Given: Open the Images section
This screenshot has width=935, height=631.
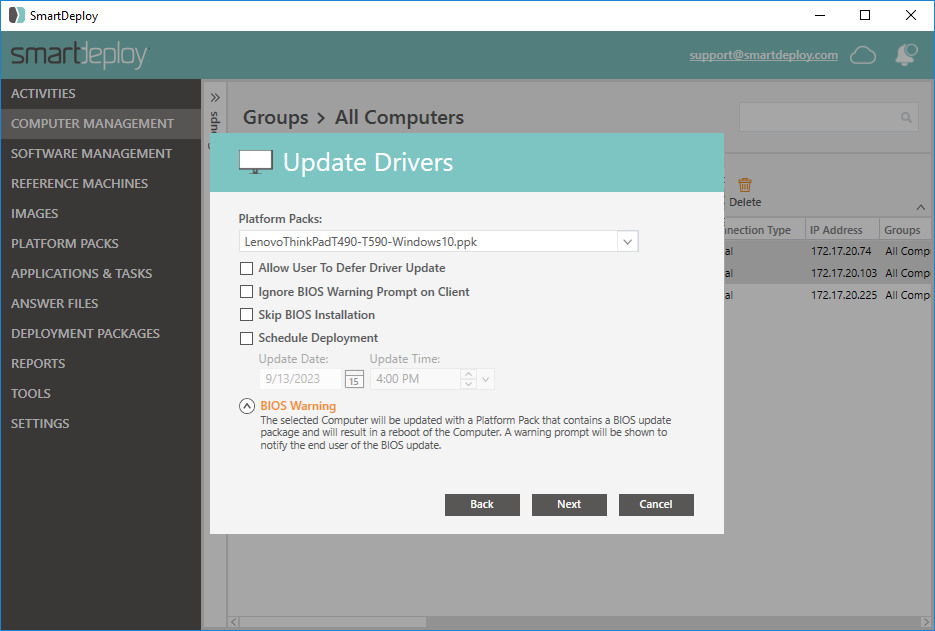Looking at the screenshot, I should point(101,214).
